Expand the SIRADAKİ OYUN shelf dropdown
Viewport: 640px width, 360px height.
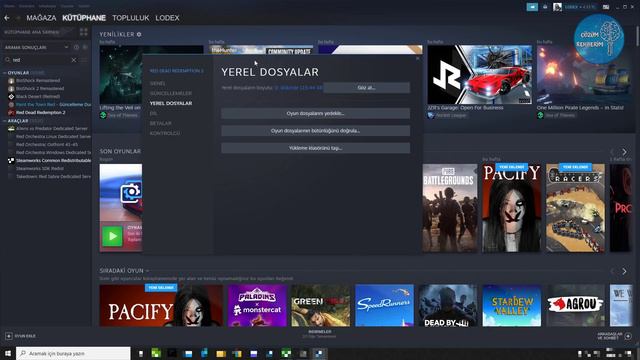point(147,271)
